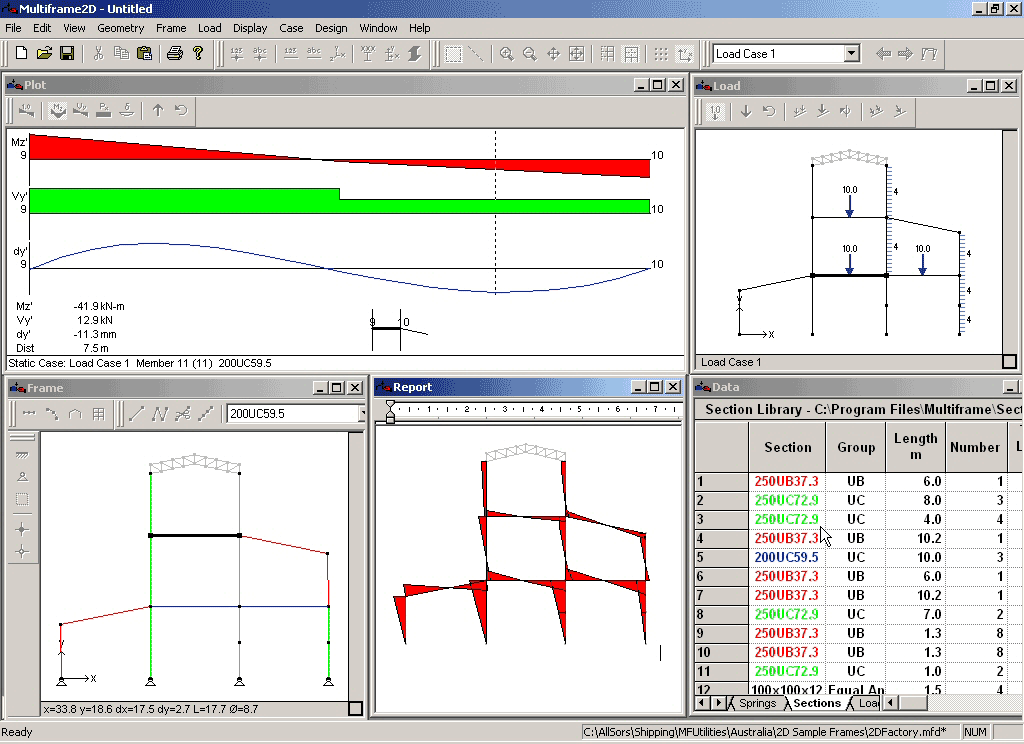Toggle the Mz moment diagram in Plot

(x=58, y=110)
